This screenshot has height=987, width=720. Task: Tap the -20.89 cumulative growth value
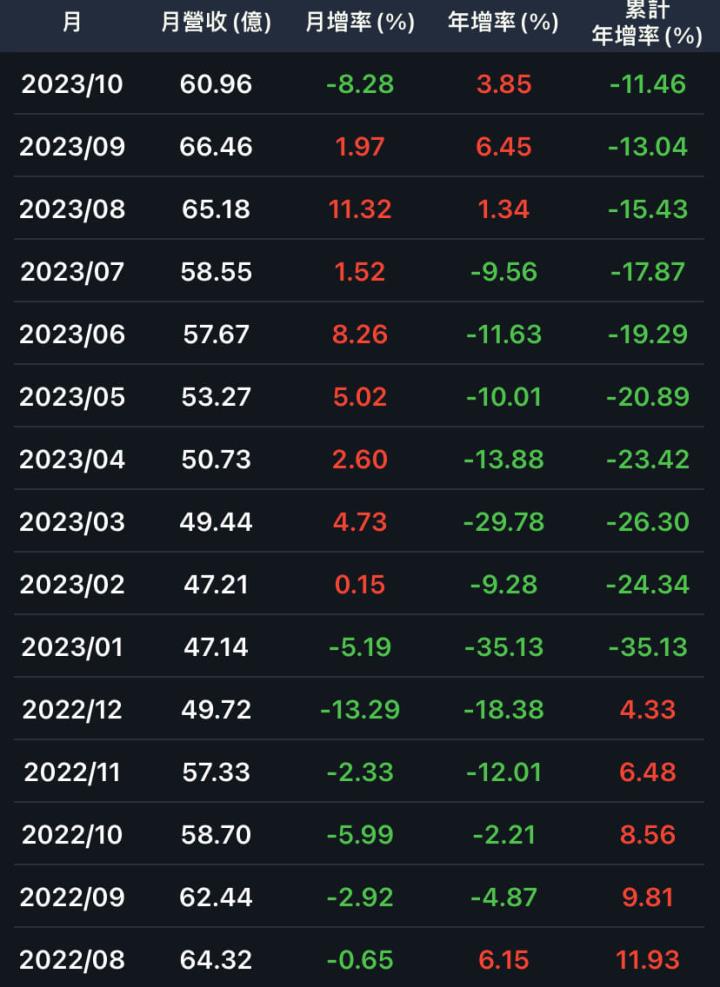point(647,397)
